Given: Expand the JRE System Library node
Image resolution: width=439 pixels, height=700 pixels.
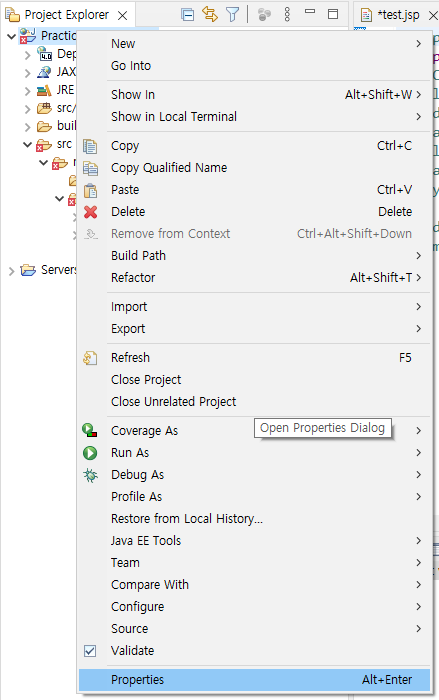Looking at the screenshot, I should (28, 91).
